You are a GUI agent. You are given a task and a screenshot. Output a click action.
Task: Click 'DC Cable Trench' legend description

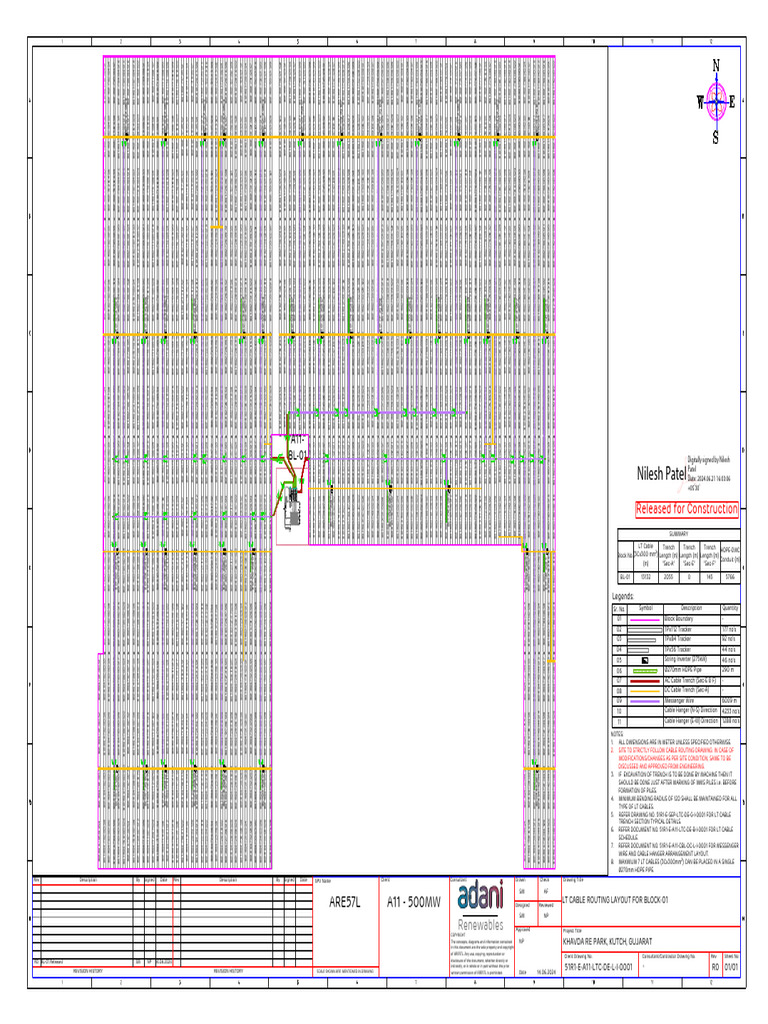click(686, 690)
